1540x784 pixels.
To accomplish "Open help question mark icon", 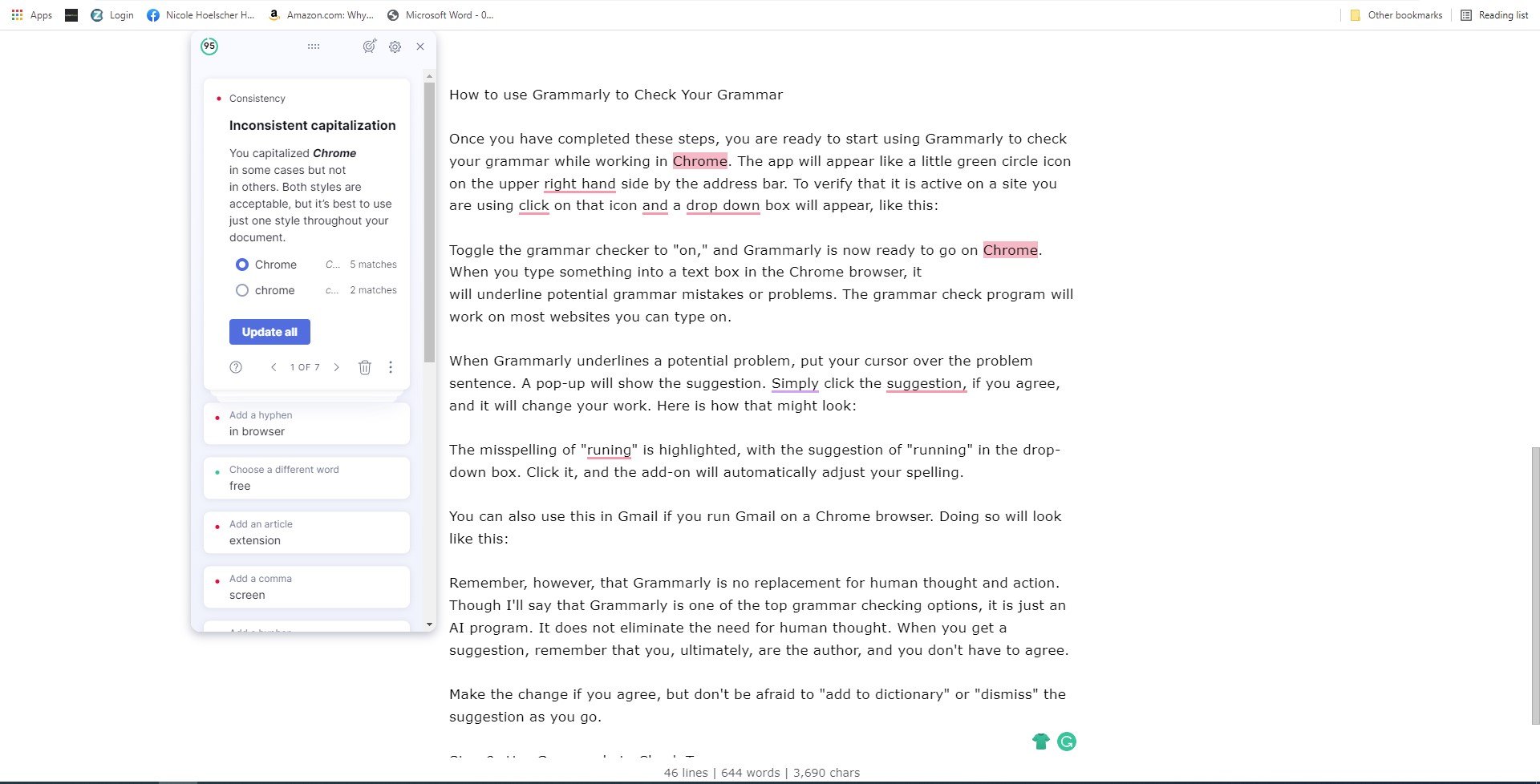I will tap(236, 367).
